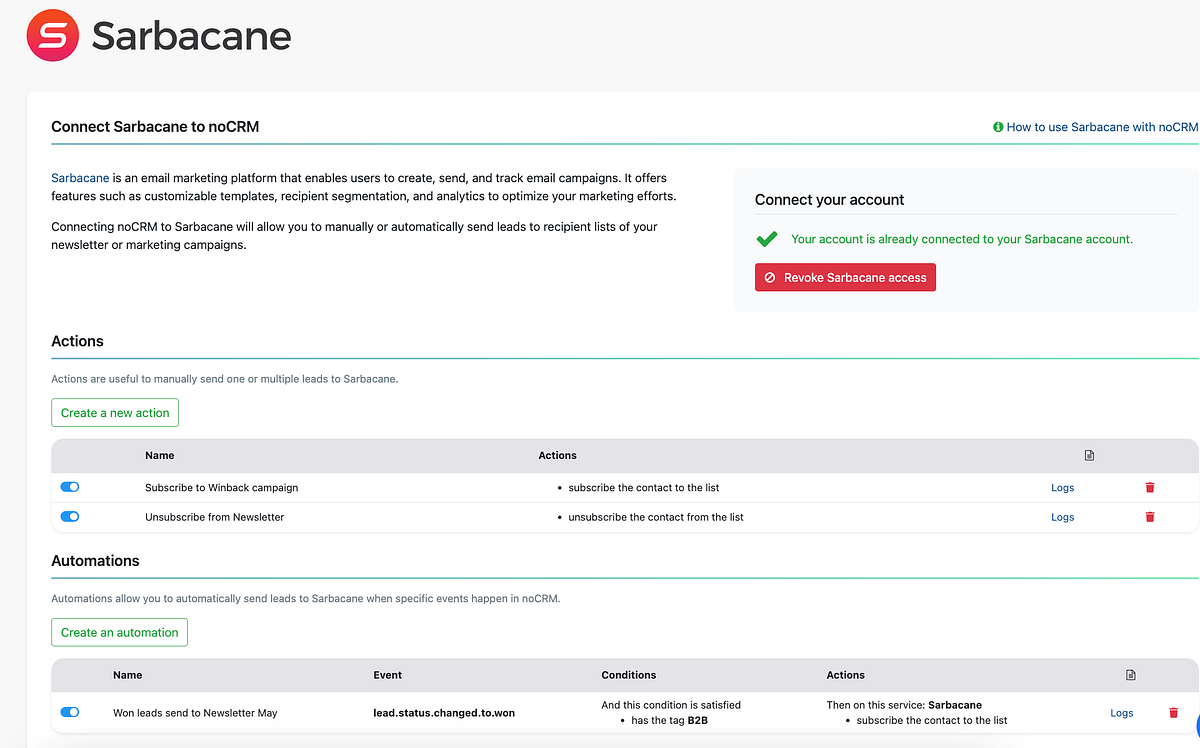Delete the Unsubscribe from Newsletter action
The height and width of the screenshot is (748, 1200).
click(x=1150, y=517)
